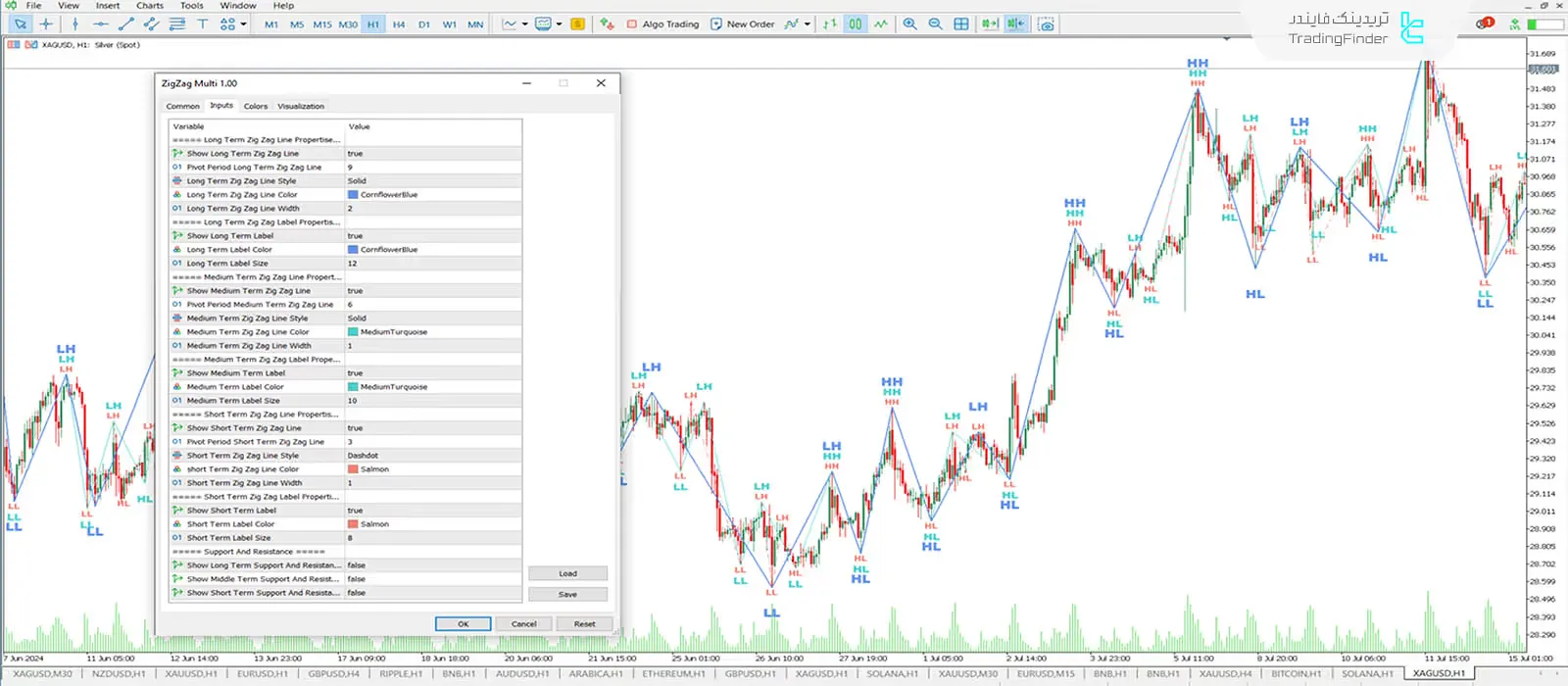
Task: Select the Crosshair tool in toolbar
Action: point(46,24)
